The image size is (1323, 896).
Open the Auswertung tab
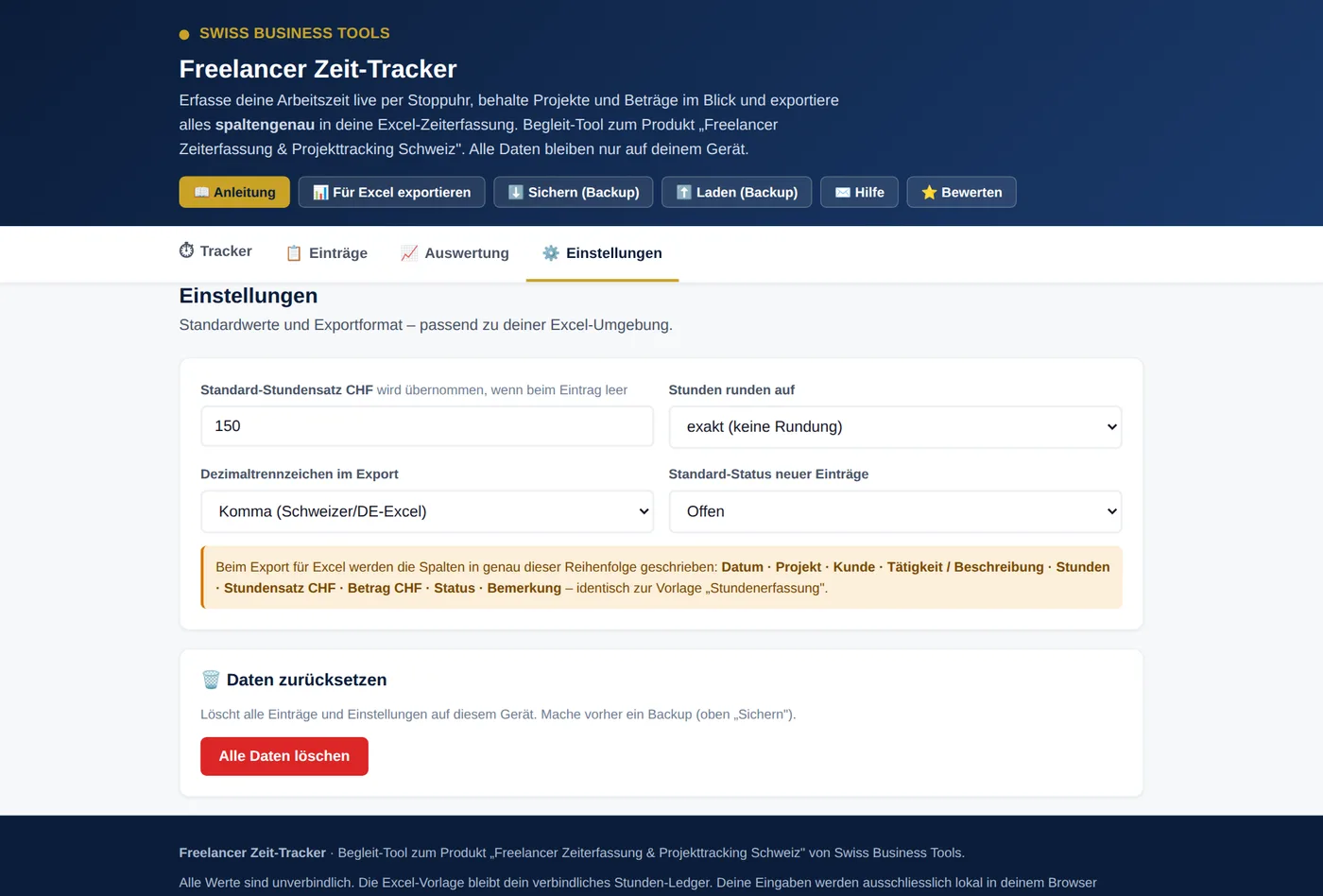pos(455,253)
